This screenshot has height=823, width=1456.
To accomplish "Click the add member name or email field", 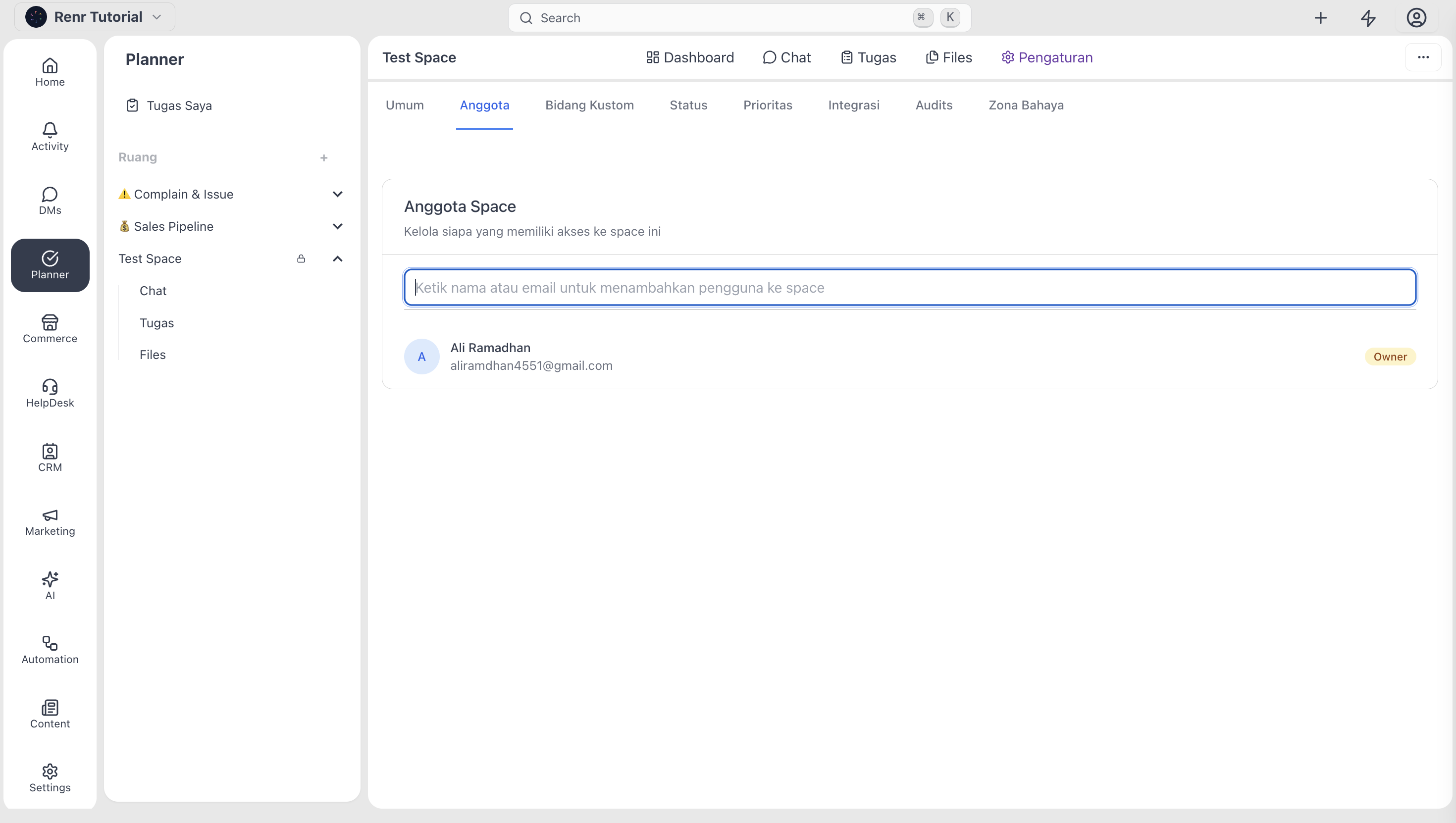I will 909,288.
